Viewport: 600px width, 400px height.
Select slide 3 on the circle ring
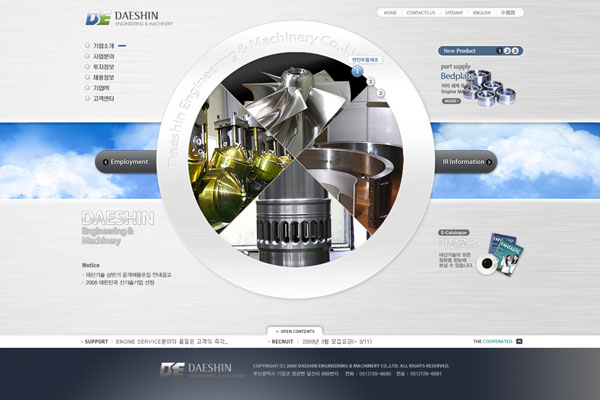[x=380, y=93]
